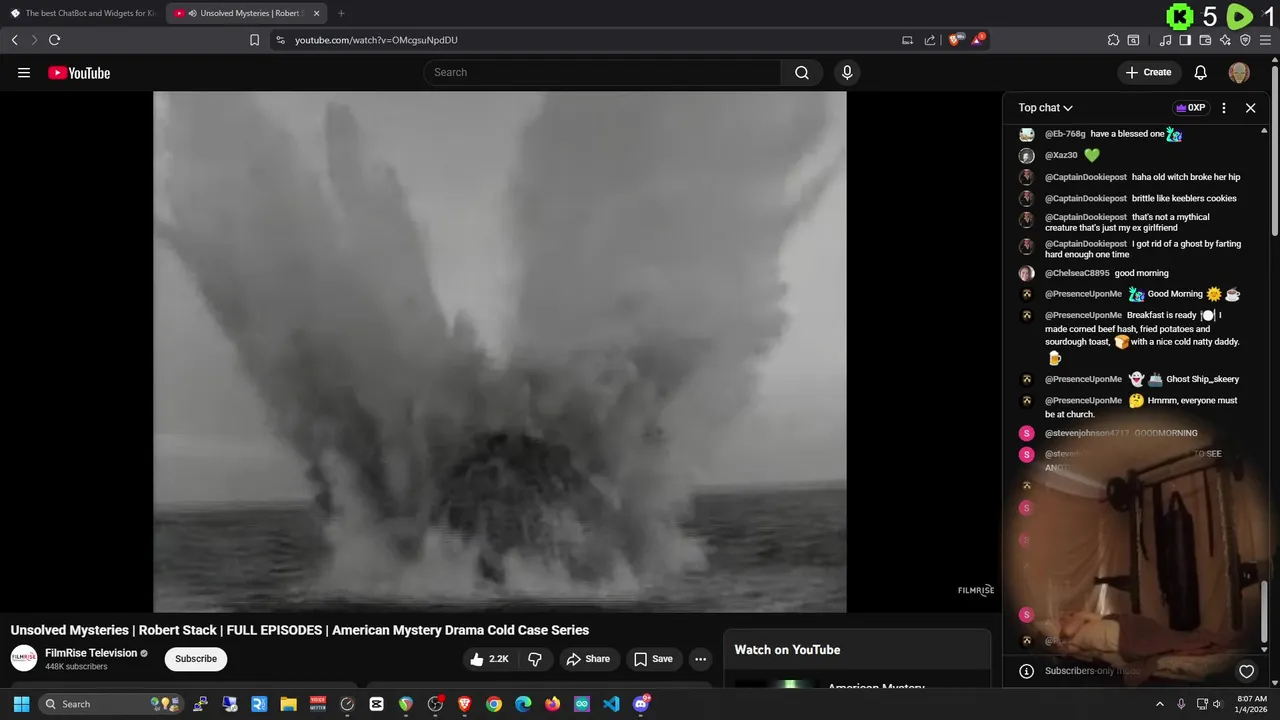Click the chat info circle icon

pyautogui.click(x=1026, y=671)
